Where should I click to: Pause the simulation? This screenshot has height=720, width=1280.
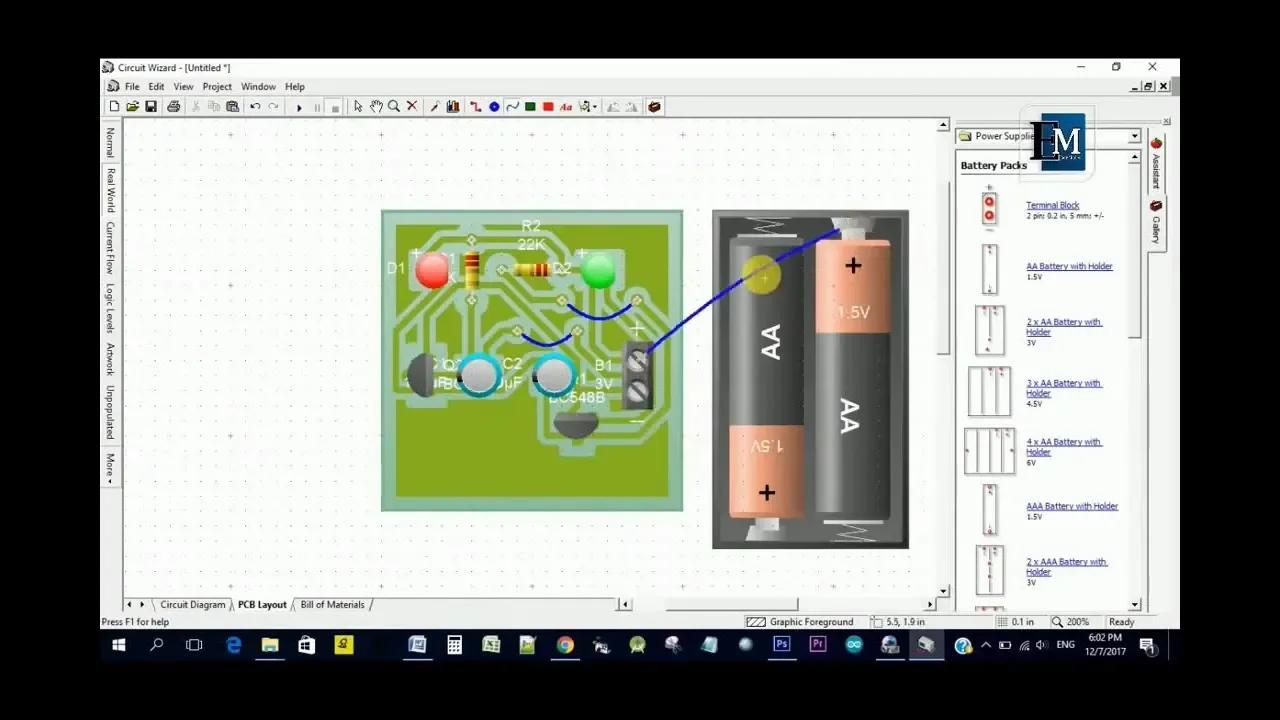pyautogui.click(x=316, y=106)
